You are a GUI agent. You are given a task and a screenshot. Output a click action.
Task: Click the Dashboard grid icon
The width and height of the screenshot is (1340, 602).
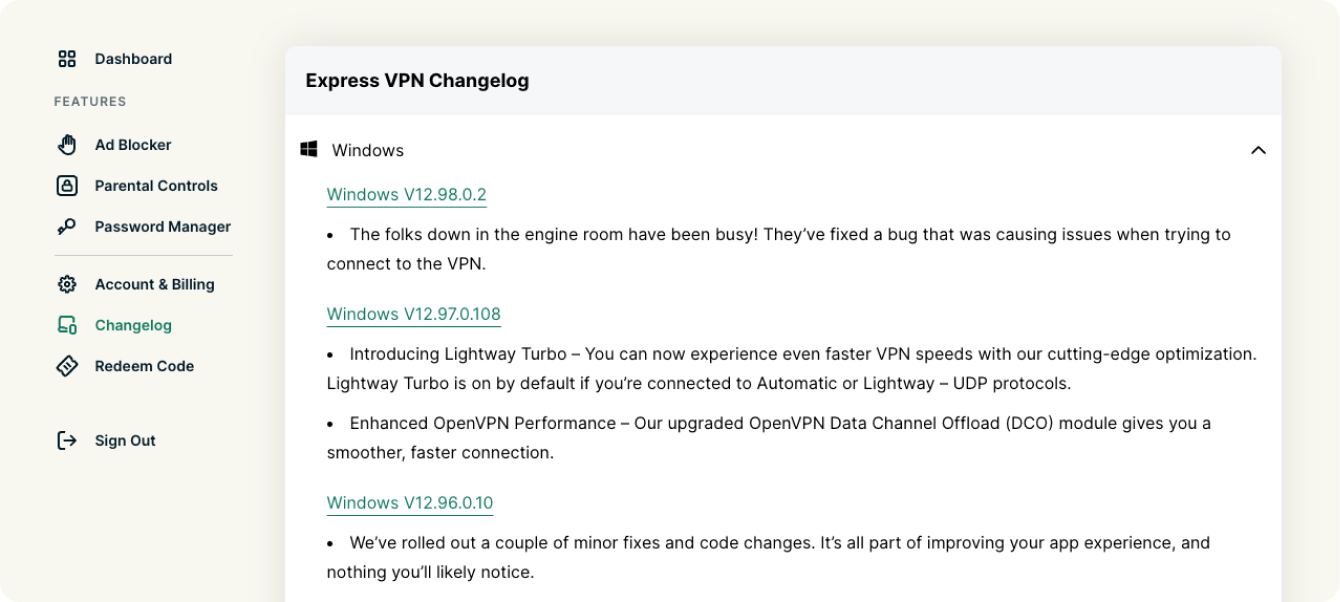pos(67,59)
